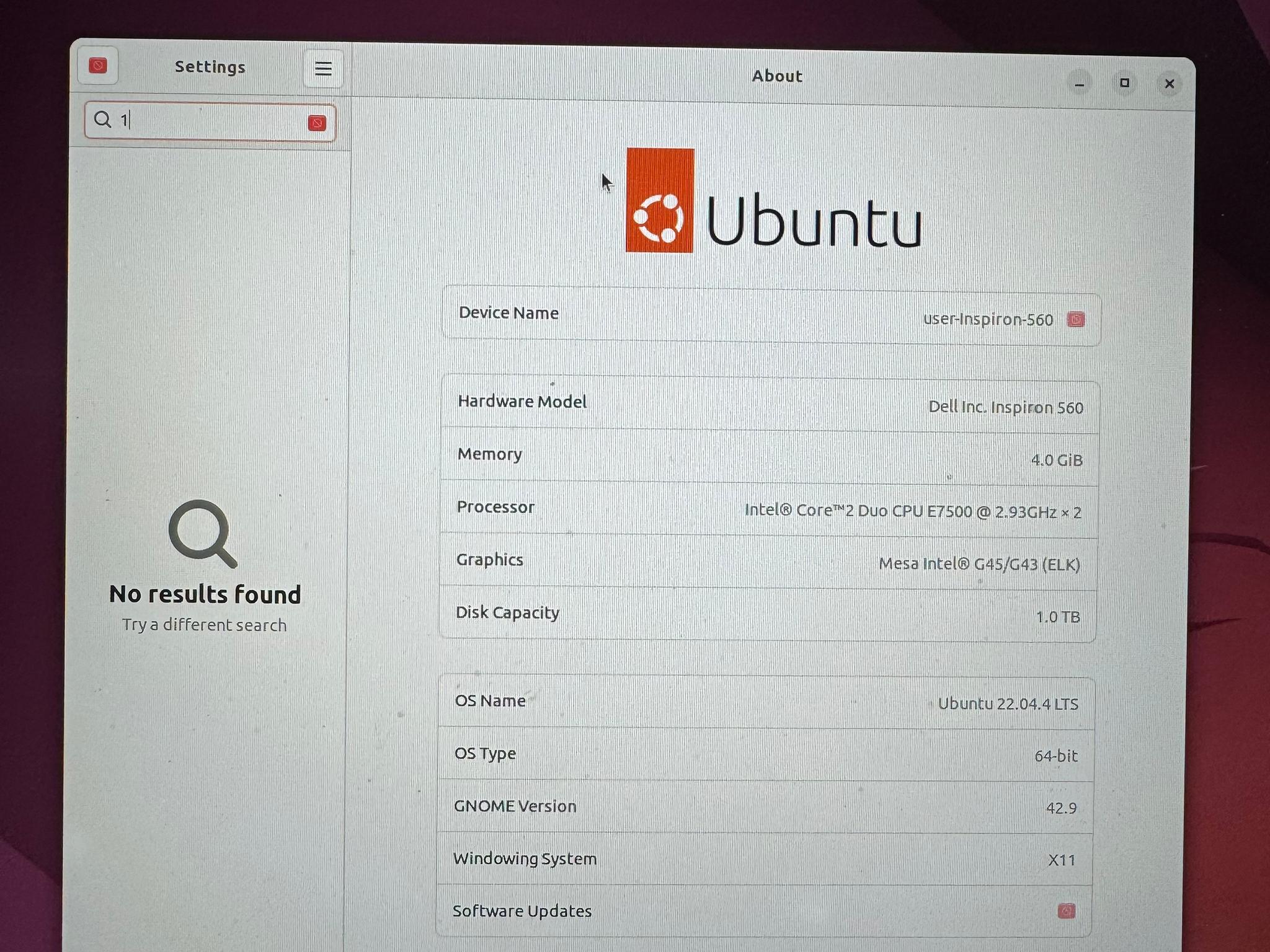
Task: Minimize the Settings window
Action: [1080, 84]
